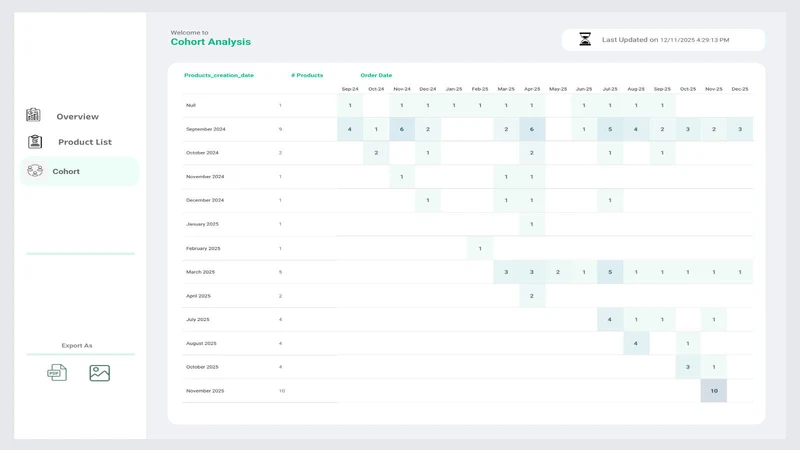
Task: Click the Last Updated timestamp text
Action: point(665,40)
